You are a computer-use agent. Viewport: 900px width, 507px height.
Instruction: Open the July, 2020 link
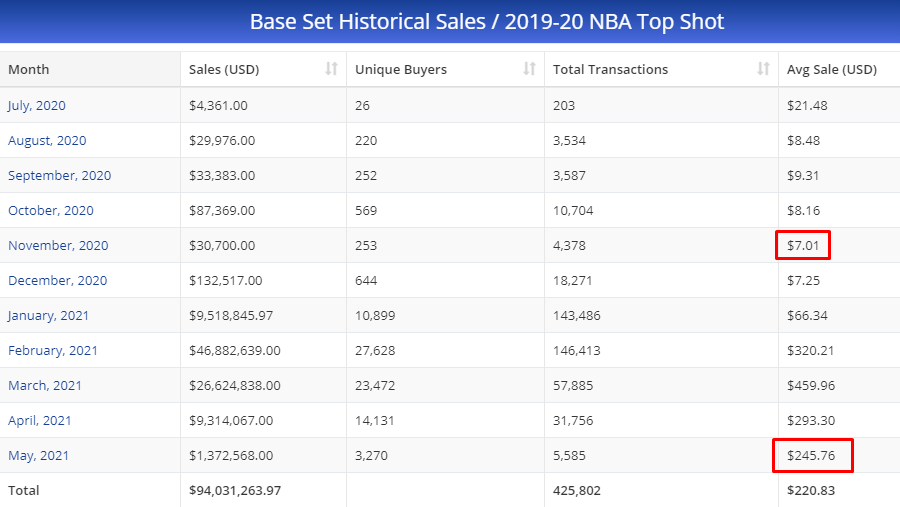click(37, 106)
